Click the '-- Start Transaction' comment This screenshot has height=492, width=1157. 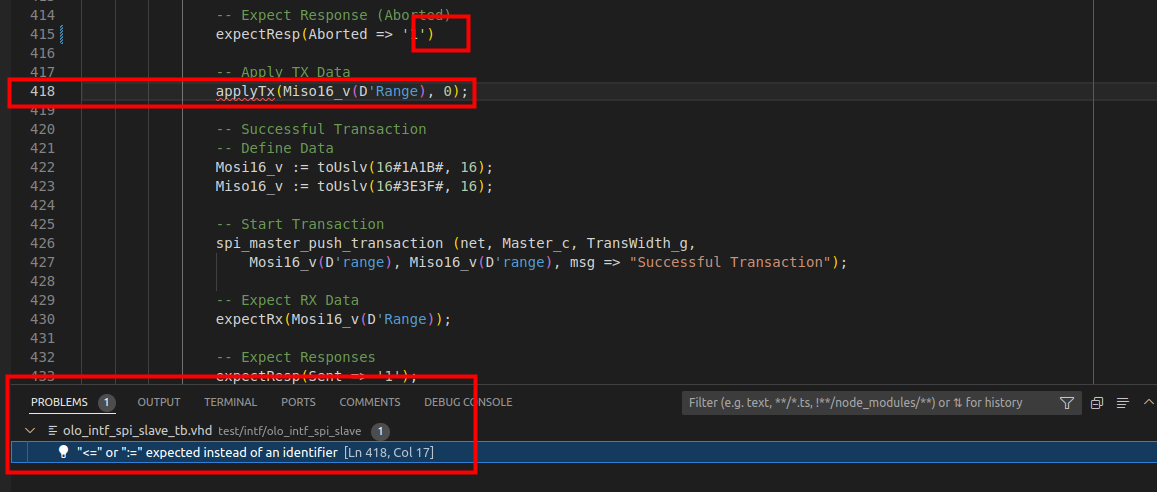click(x=300, y=224)
